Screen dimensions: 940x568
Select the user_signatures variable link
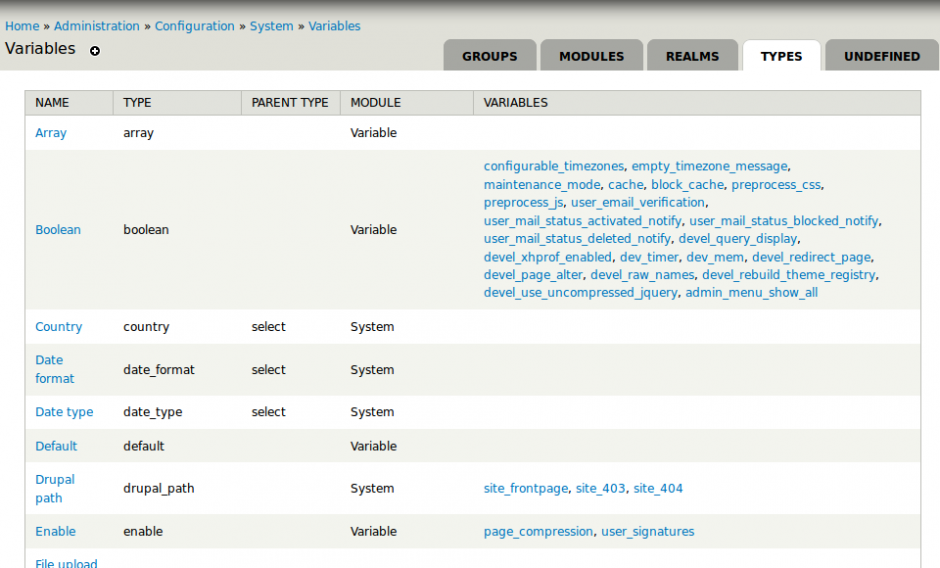point(647,532)
